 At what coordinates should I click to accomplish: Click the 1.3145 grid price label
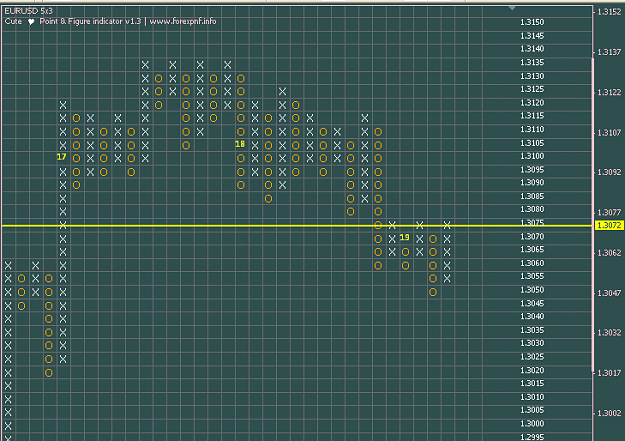[532, 36]
